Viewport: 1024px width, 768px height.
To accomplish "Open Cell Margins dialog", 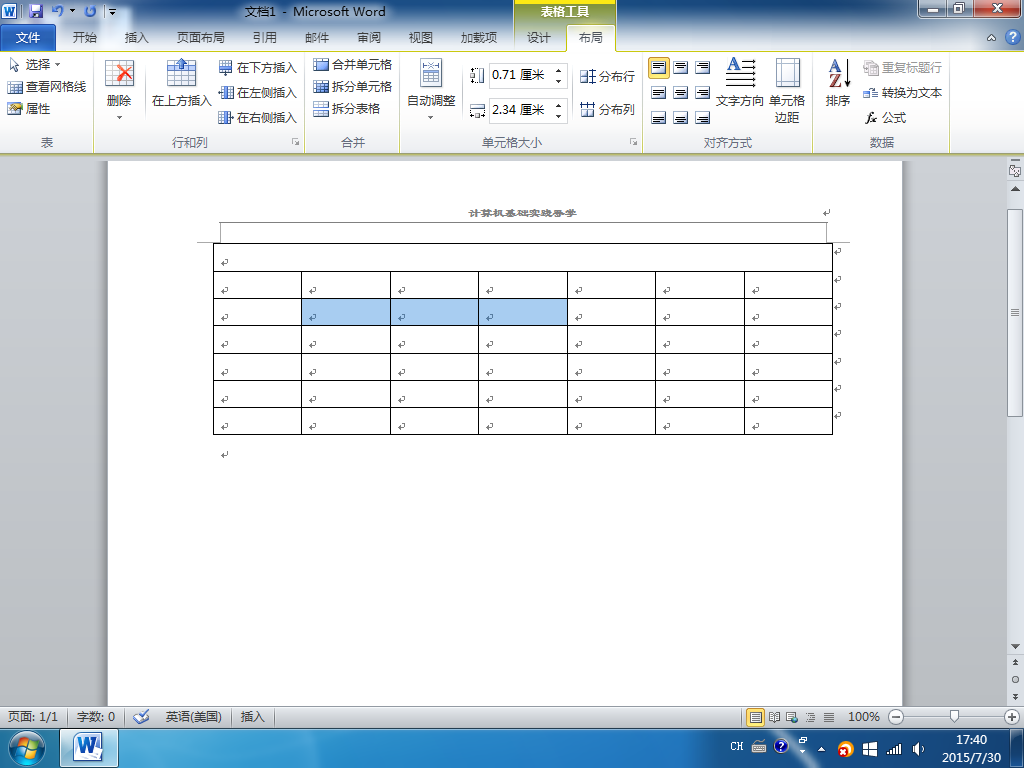I will point(787,90).
